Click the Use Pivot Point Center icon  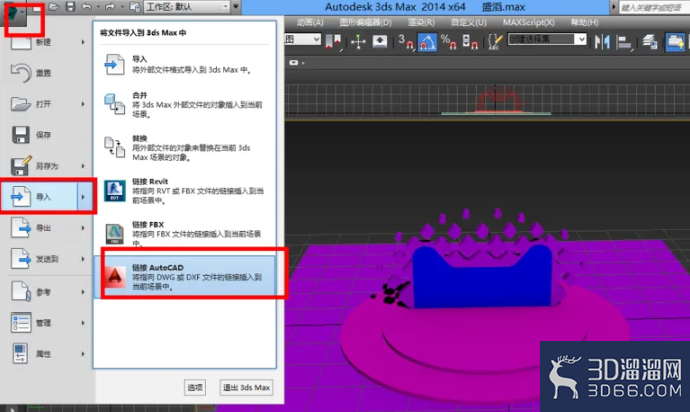(x=333, y=42)
